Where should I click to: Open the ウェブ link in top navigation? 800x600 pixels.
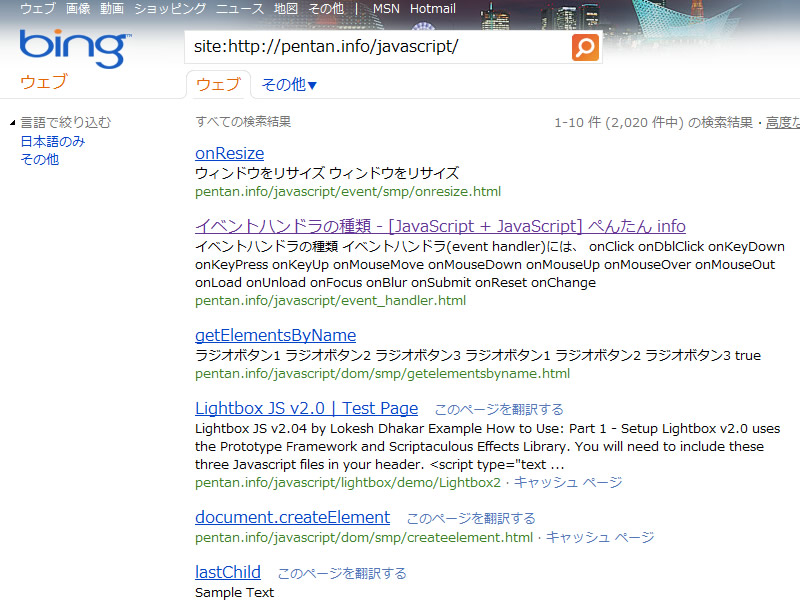pyautogui.click(x=38, y=9)
